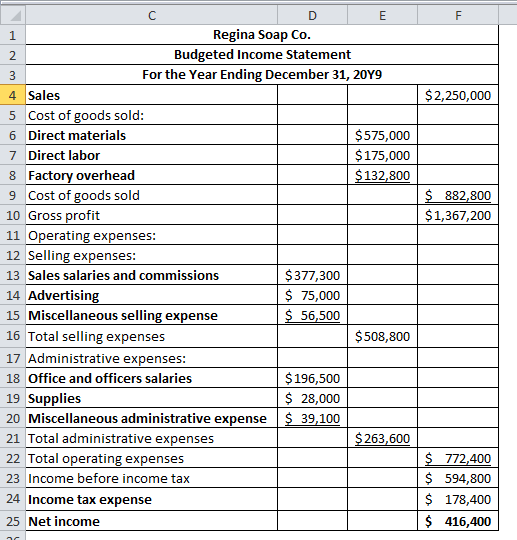The height and width of the screenshot is (540, 517).
Task: Click the 'Operating expenses:' cell
Action: click(152, 235)
